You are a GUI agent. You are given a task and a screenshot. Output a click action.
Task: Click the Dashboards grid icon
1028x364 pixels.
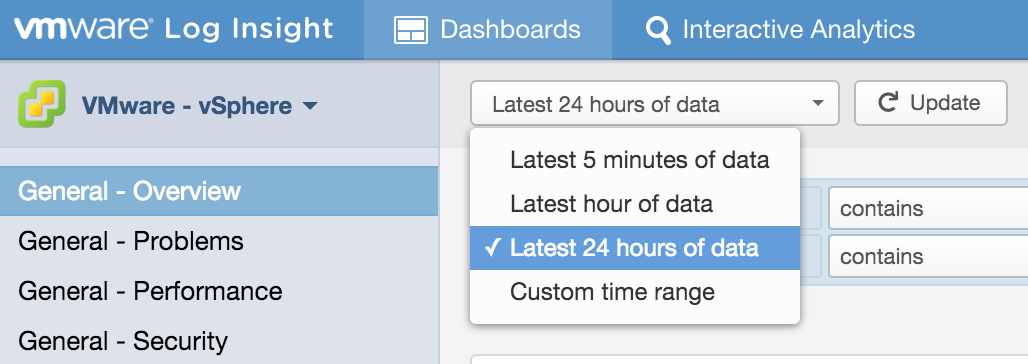click(x=410, y=30)
